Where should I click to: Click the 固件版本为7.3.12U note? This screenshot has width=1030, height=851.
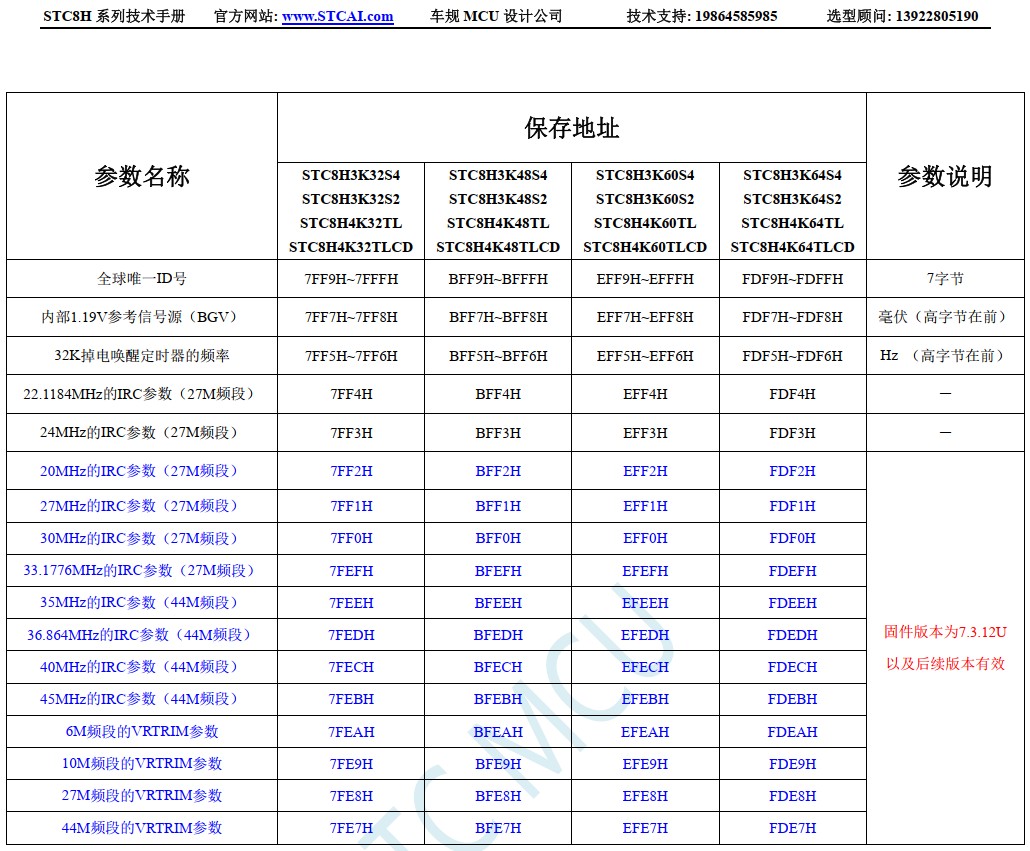[x=945, y=632]
